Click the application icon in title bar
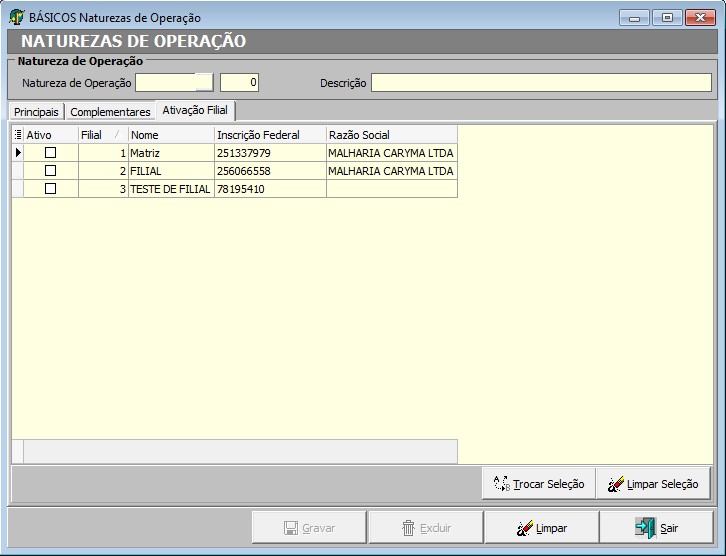The width and height of the screenshot is (726, 556). (17, 17)
